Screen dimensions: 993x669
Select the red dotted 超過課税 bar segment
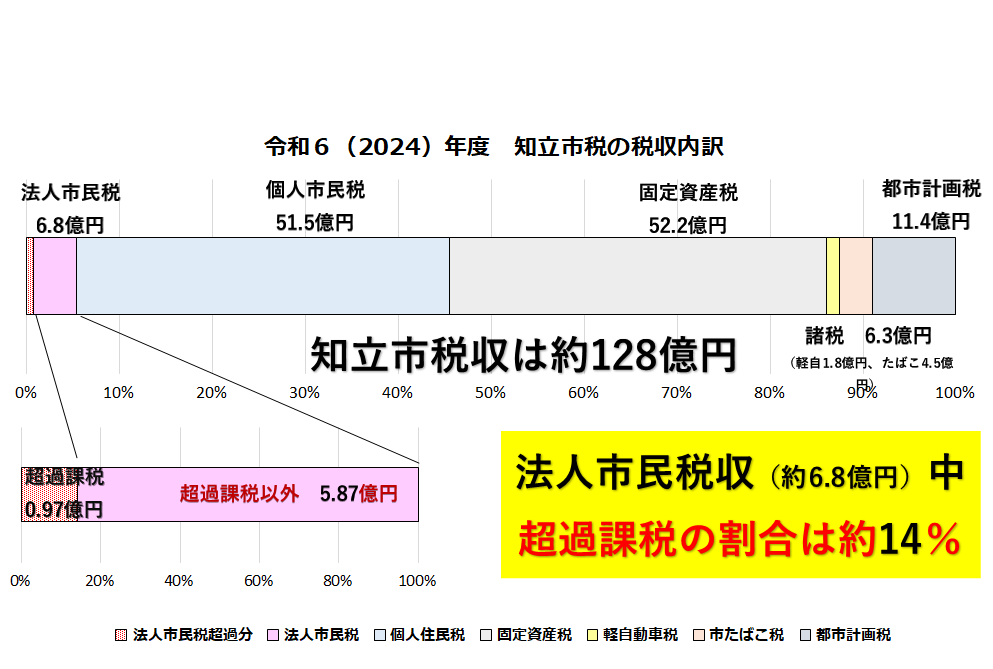(49, 494)
